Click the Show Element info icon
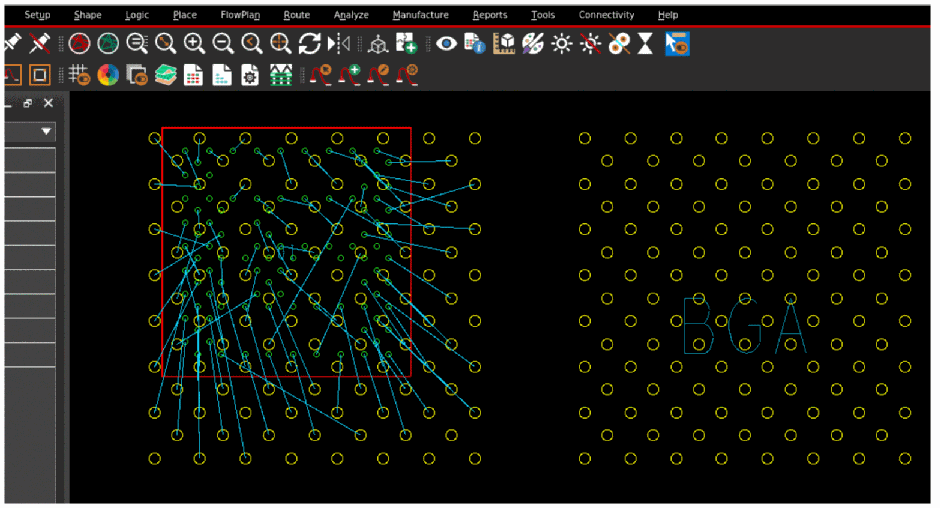 coord(475,43)
